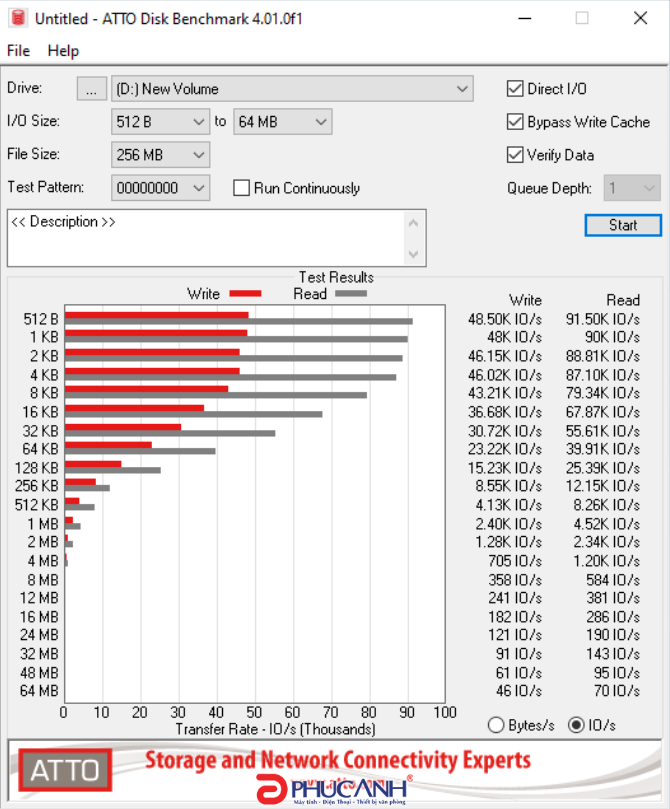
Task: Expand the Drive selection dropdown
Action: click(x=292, y=89)
